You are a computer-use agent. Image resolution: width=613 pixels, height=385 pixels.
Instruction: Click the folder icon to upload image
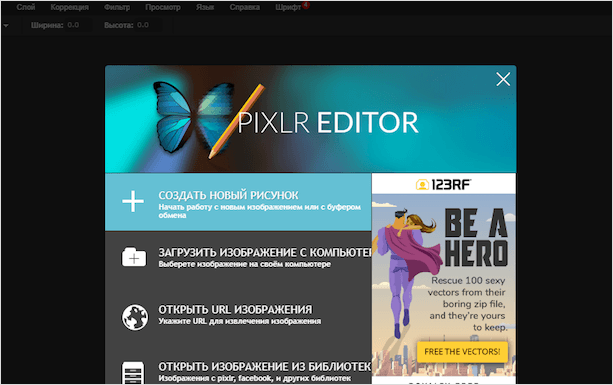[134, 257]
